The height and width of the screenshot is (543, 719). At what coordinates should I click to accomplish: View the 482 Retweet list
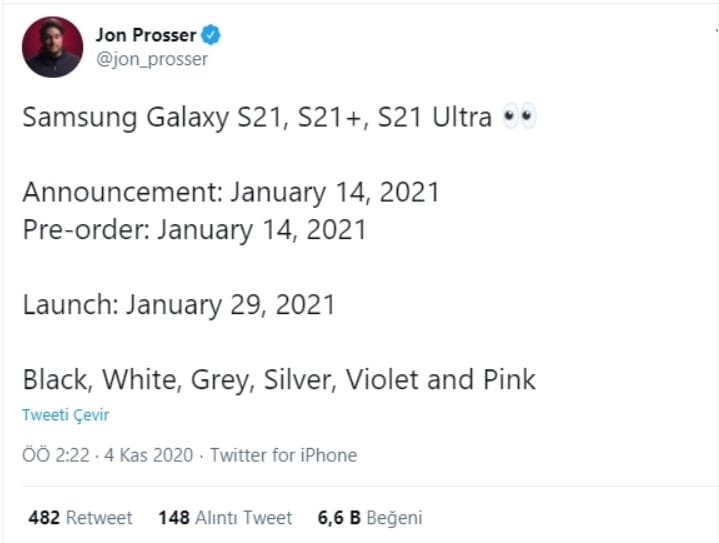point(80,517)
